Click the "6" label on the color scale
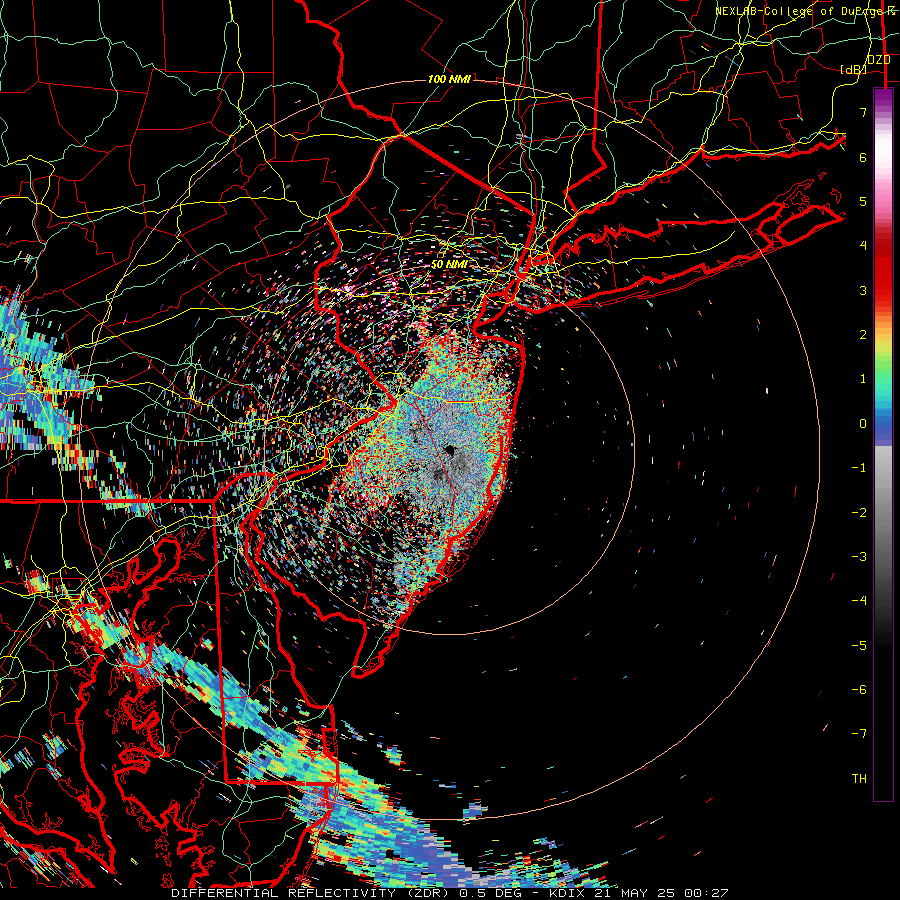This screenshot has height=900, width=900. (x=863, y=157)
